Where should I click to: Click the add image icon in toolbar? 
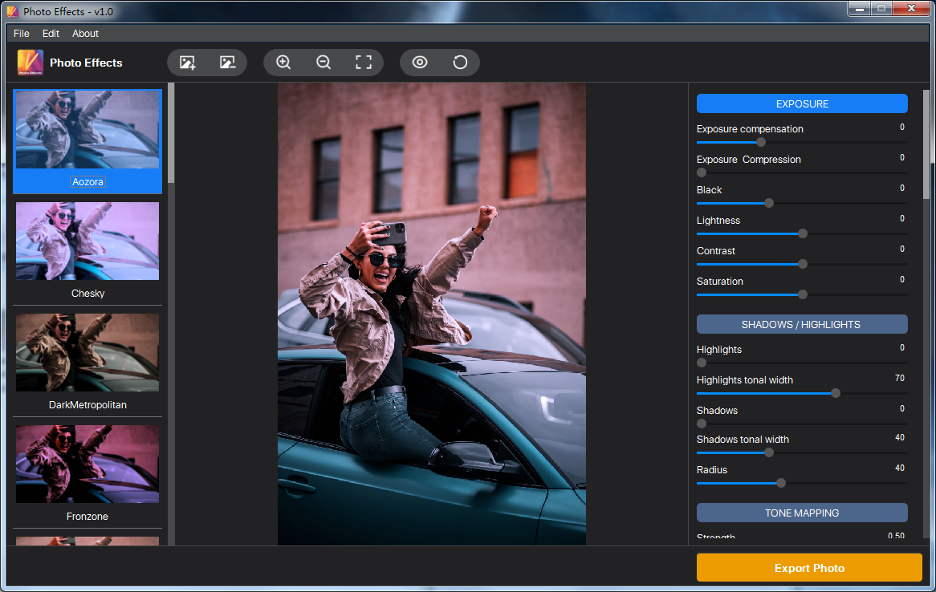pyautogui.click(x=187, y=63)
